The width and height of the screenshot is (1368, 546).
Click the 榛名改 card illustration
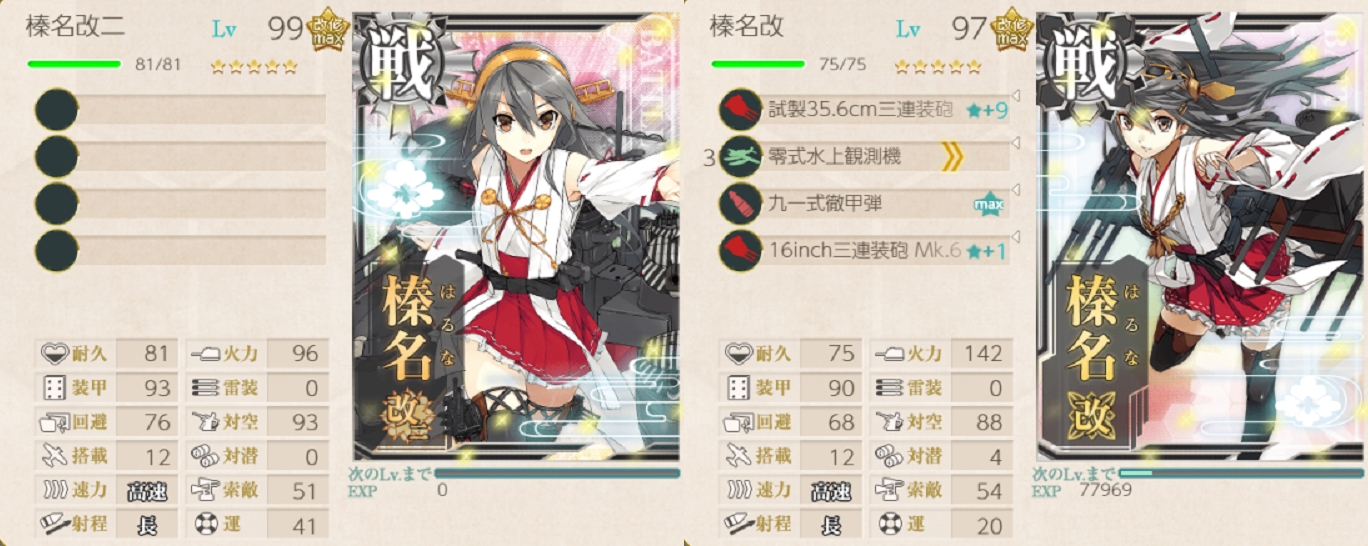click(x=1201, y=237)
